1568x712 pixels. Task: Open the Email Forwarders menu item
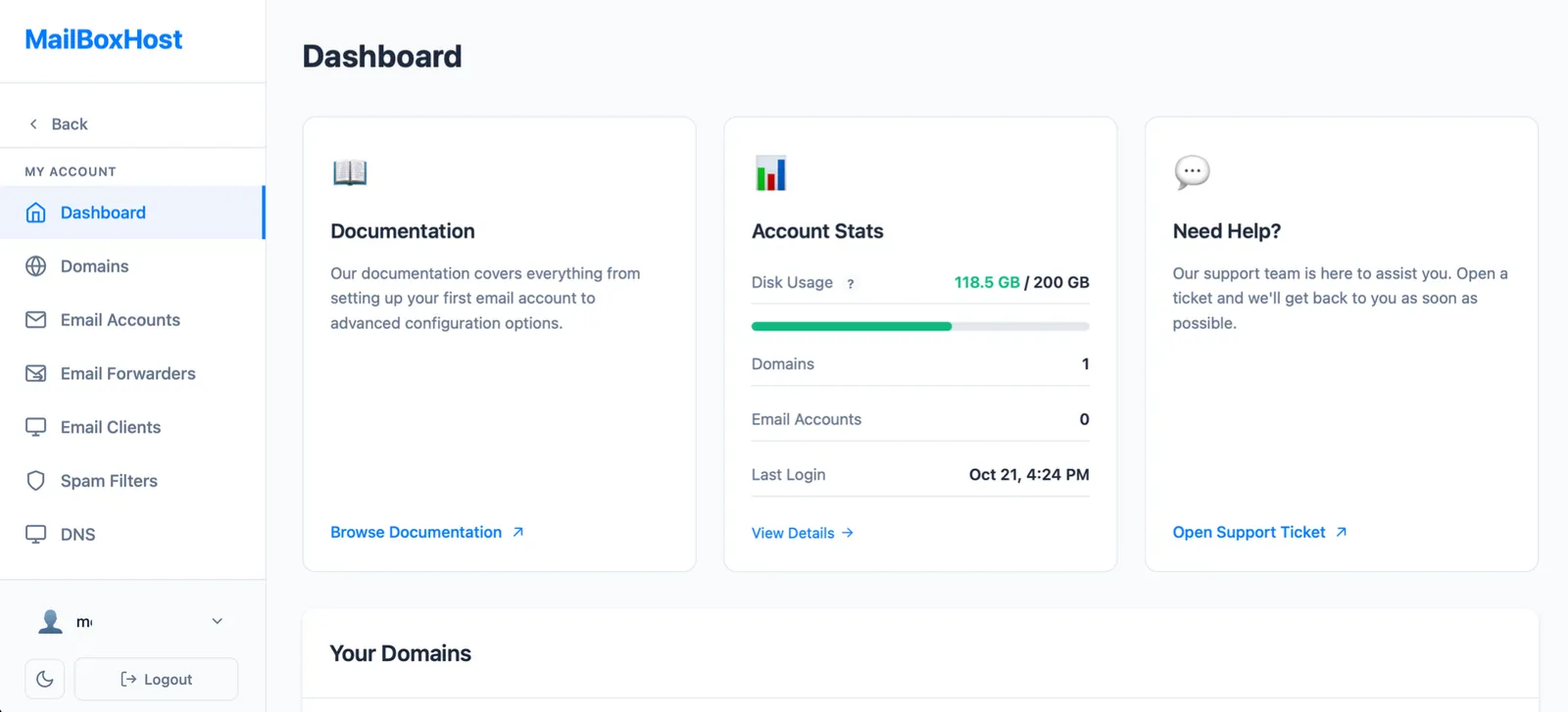pyautogui.click(x=132, y=373)
